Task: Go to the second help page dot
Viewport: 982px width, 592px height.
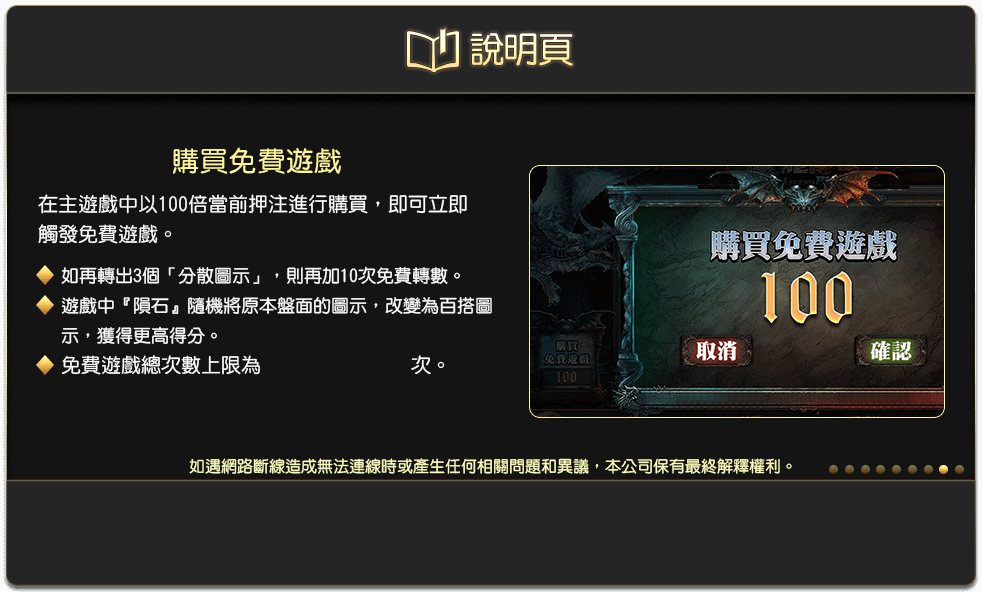Action: click(849, 469)
